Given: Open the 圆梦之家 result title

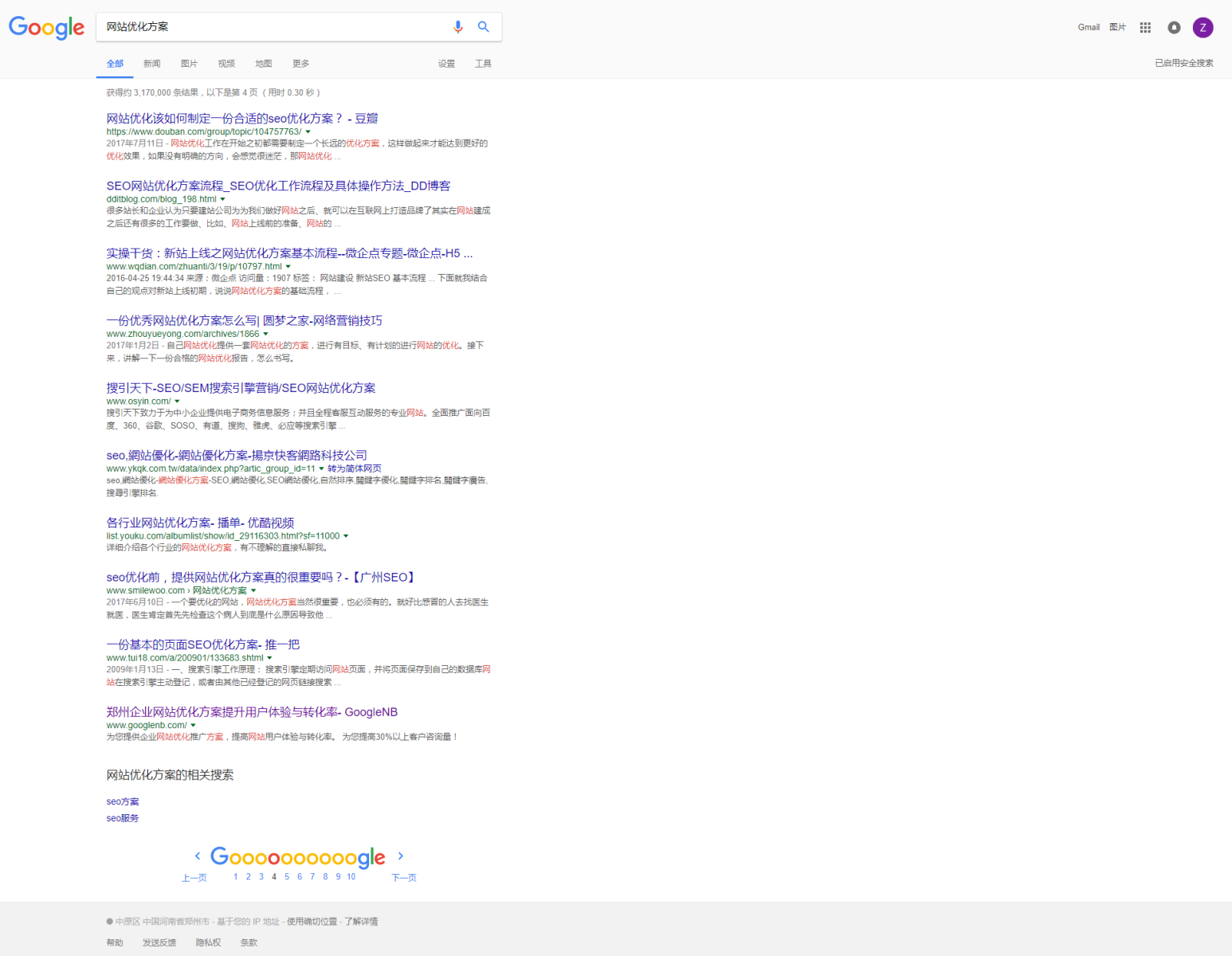Looking at the screenshot, I should (x=244, y=320).
